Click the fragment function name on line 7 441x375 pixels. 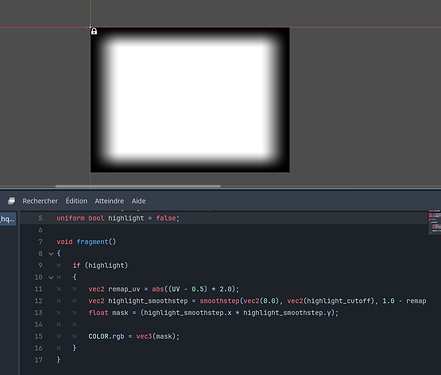[x=92, y=242]
